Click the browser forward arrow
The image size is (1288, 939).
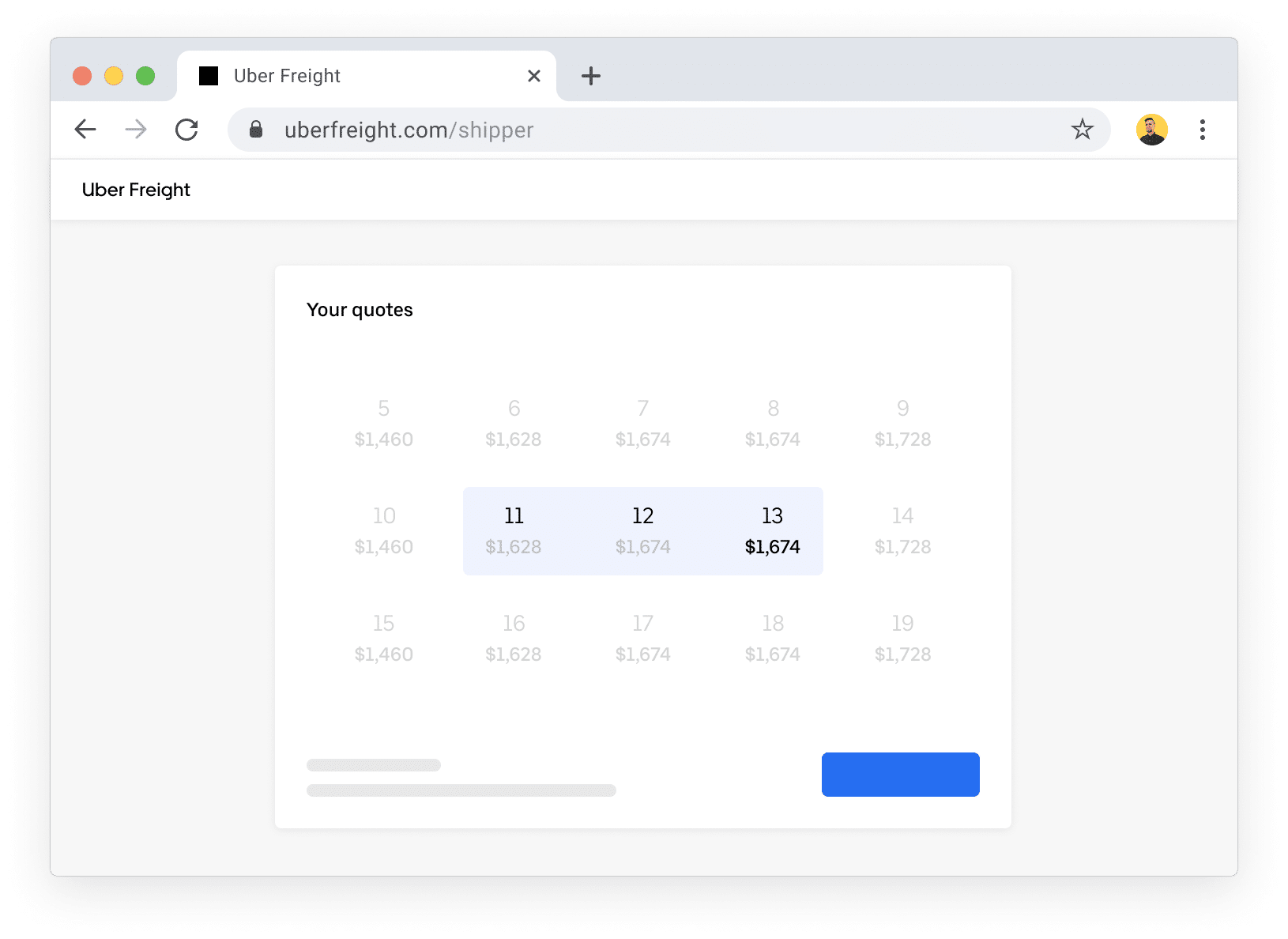pos(136,130)
